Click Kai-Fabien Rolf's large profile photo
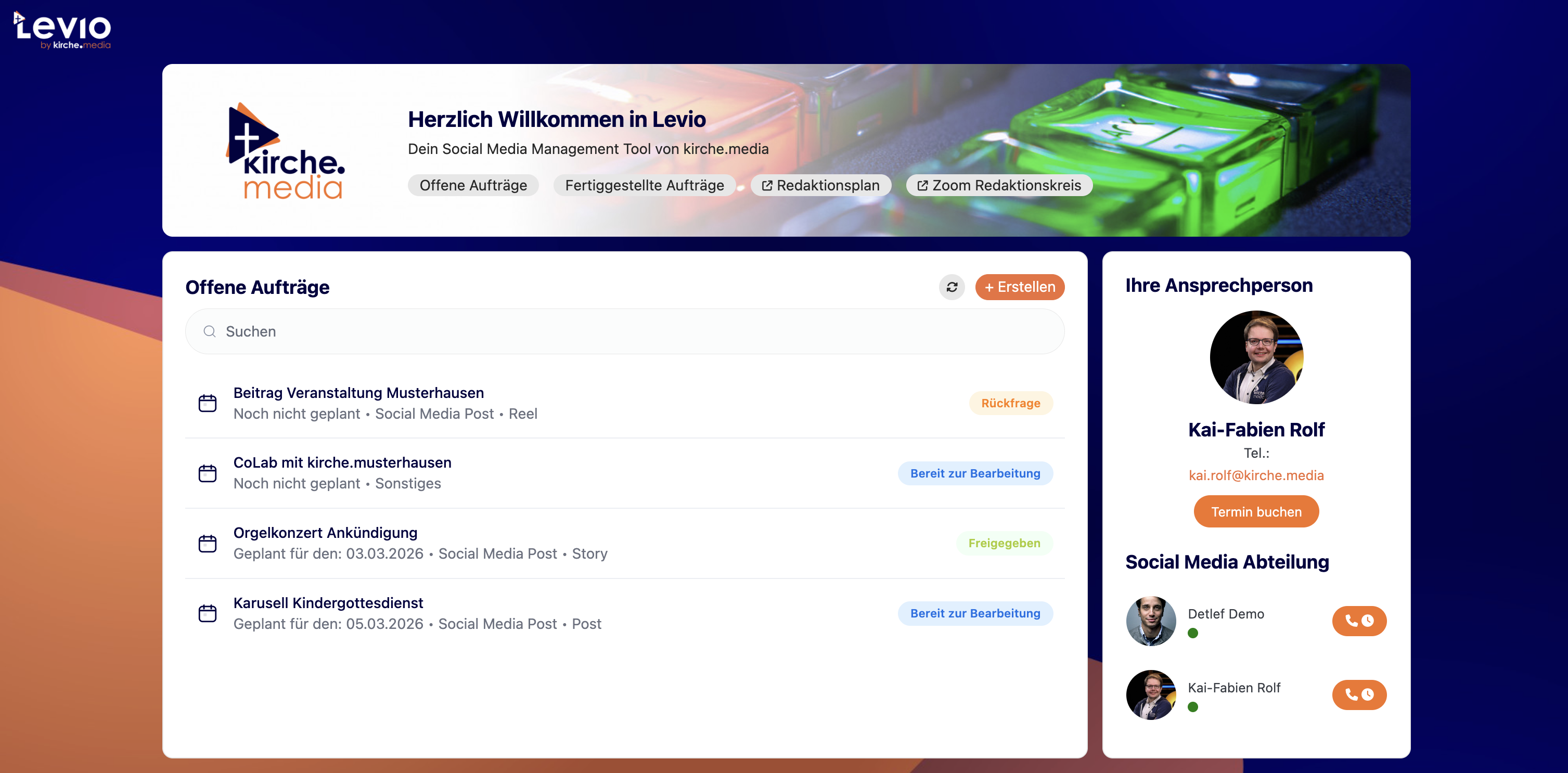The height and width of the screenshot is (773, 1568). coord(1256,357)
